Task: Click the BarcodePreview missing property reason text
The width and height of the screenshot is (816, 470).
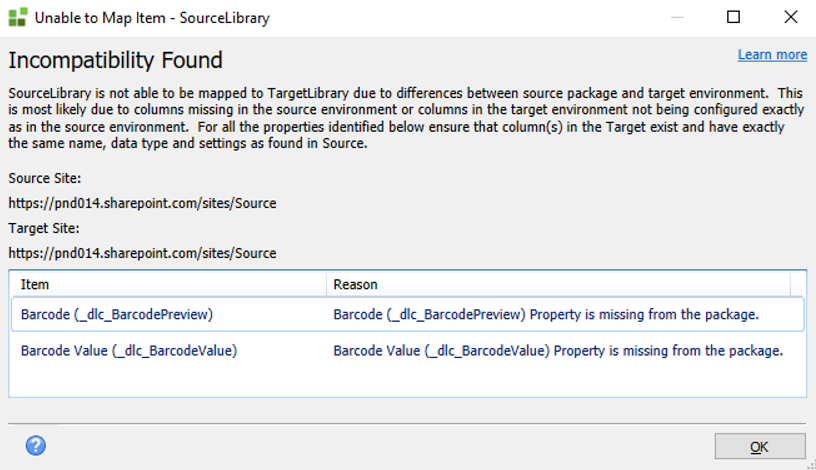Action: [x=546, y=315]
